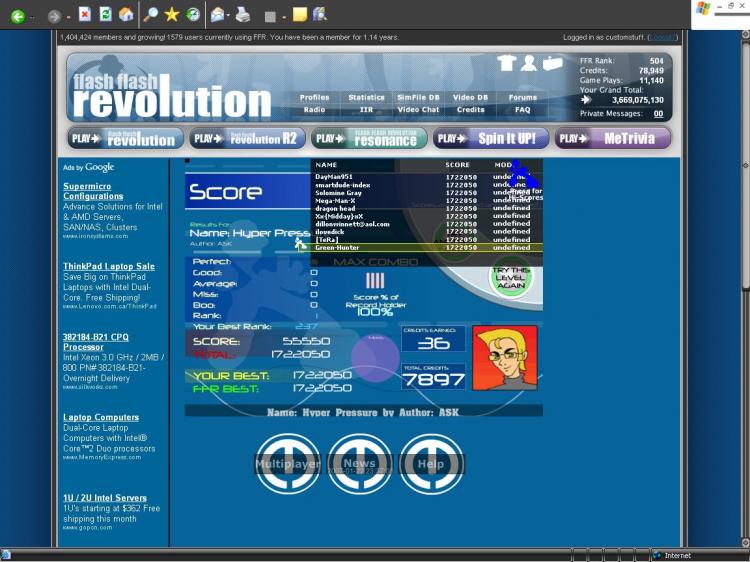
Task: Open Favorites with the yellow star icon
Action: tap(172, 15)
